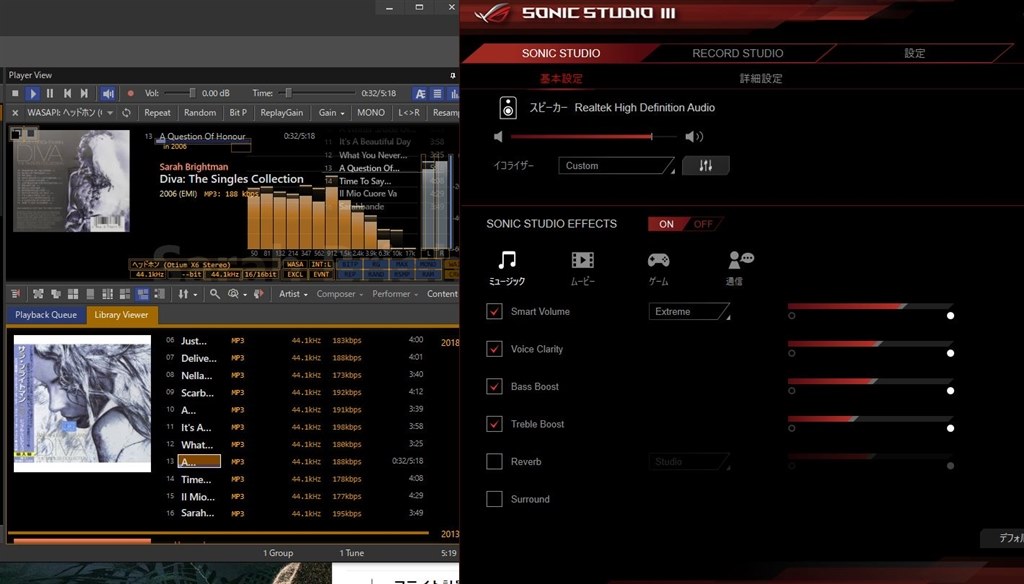Click the デフォルト default button in Sonic Studio
Image resolution: width=1024 pixels, height=584 pixels.
click(x=1002, y=538)
